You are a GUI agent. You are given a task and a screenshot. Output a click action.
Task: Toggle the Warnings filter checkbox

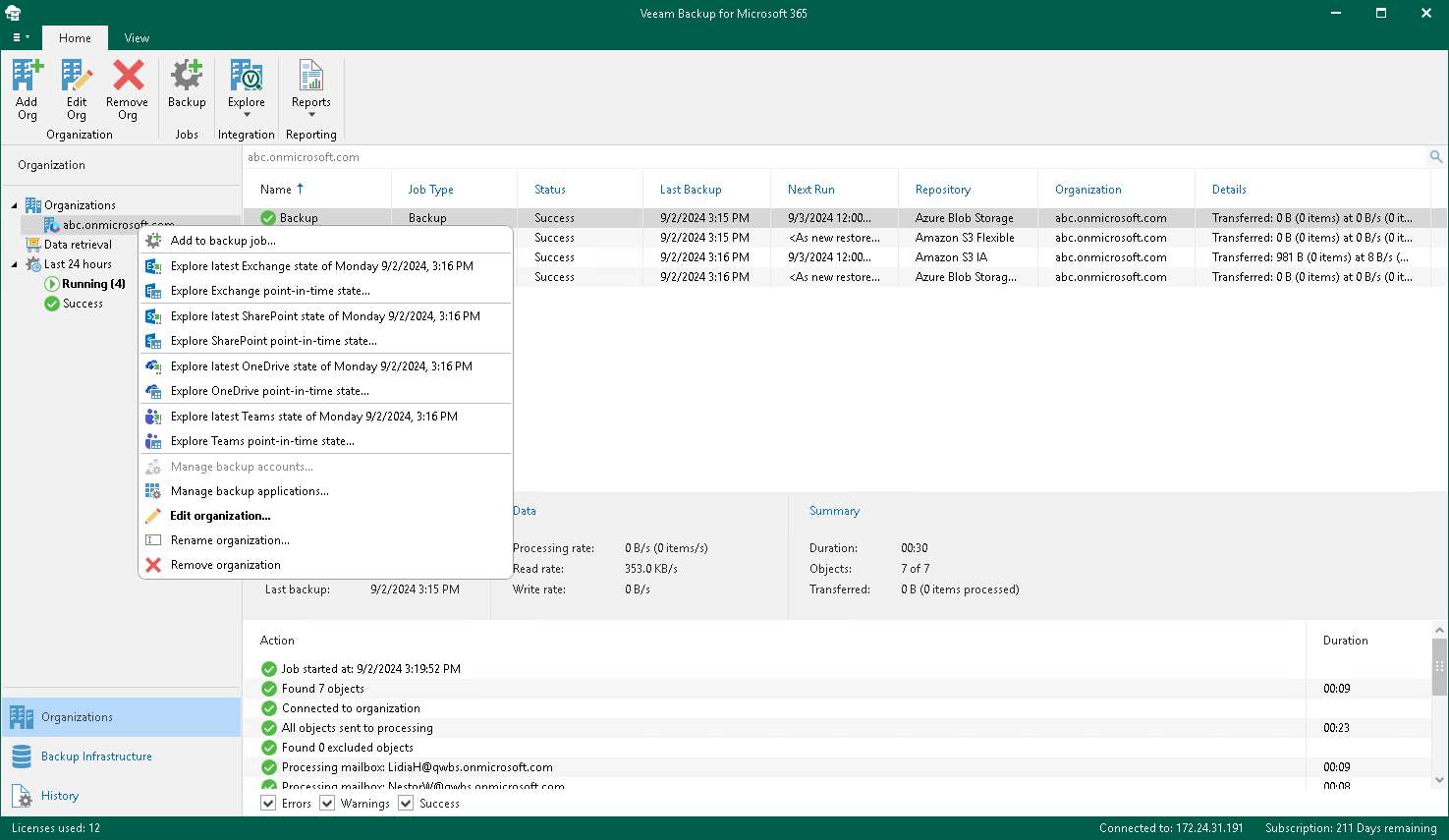[x=327, y=804]
